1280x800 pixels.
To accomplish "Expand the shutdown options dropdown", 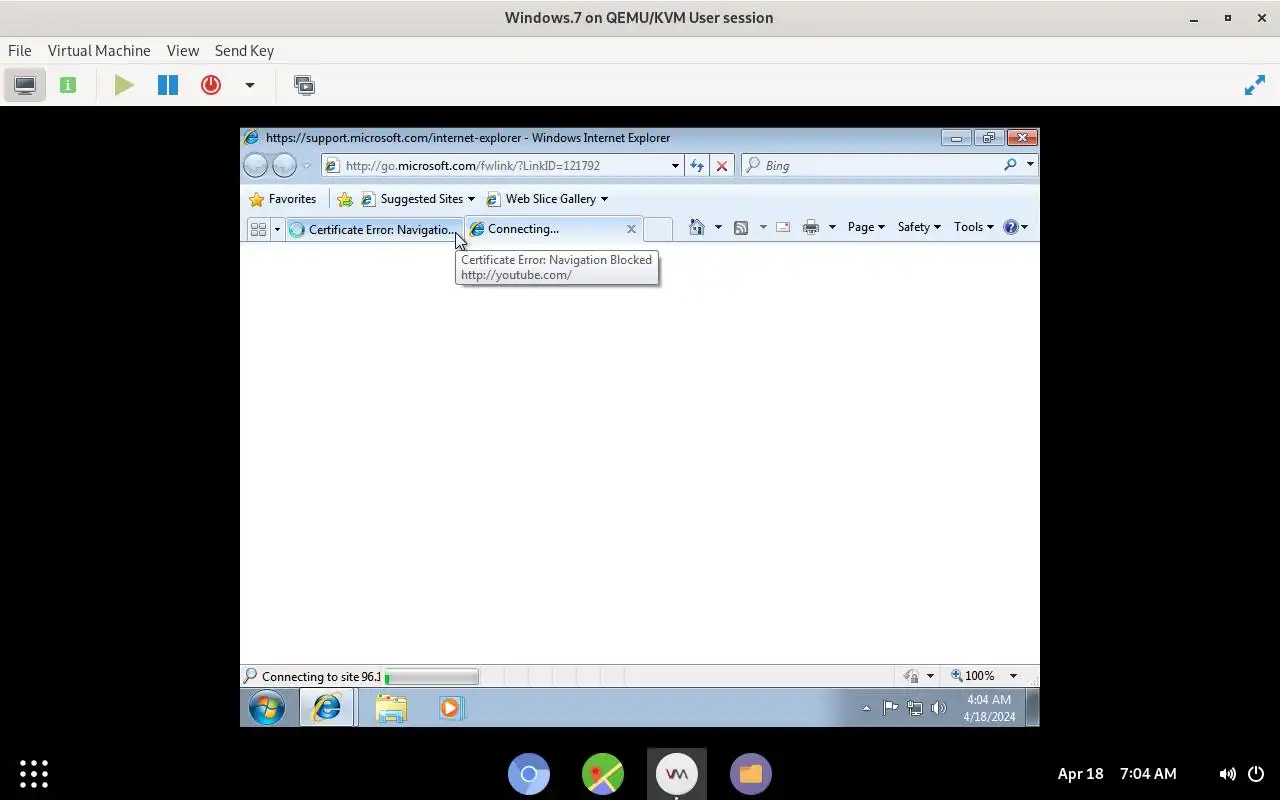I will pyautogui.click(x=250, y=85).
